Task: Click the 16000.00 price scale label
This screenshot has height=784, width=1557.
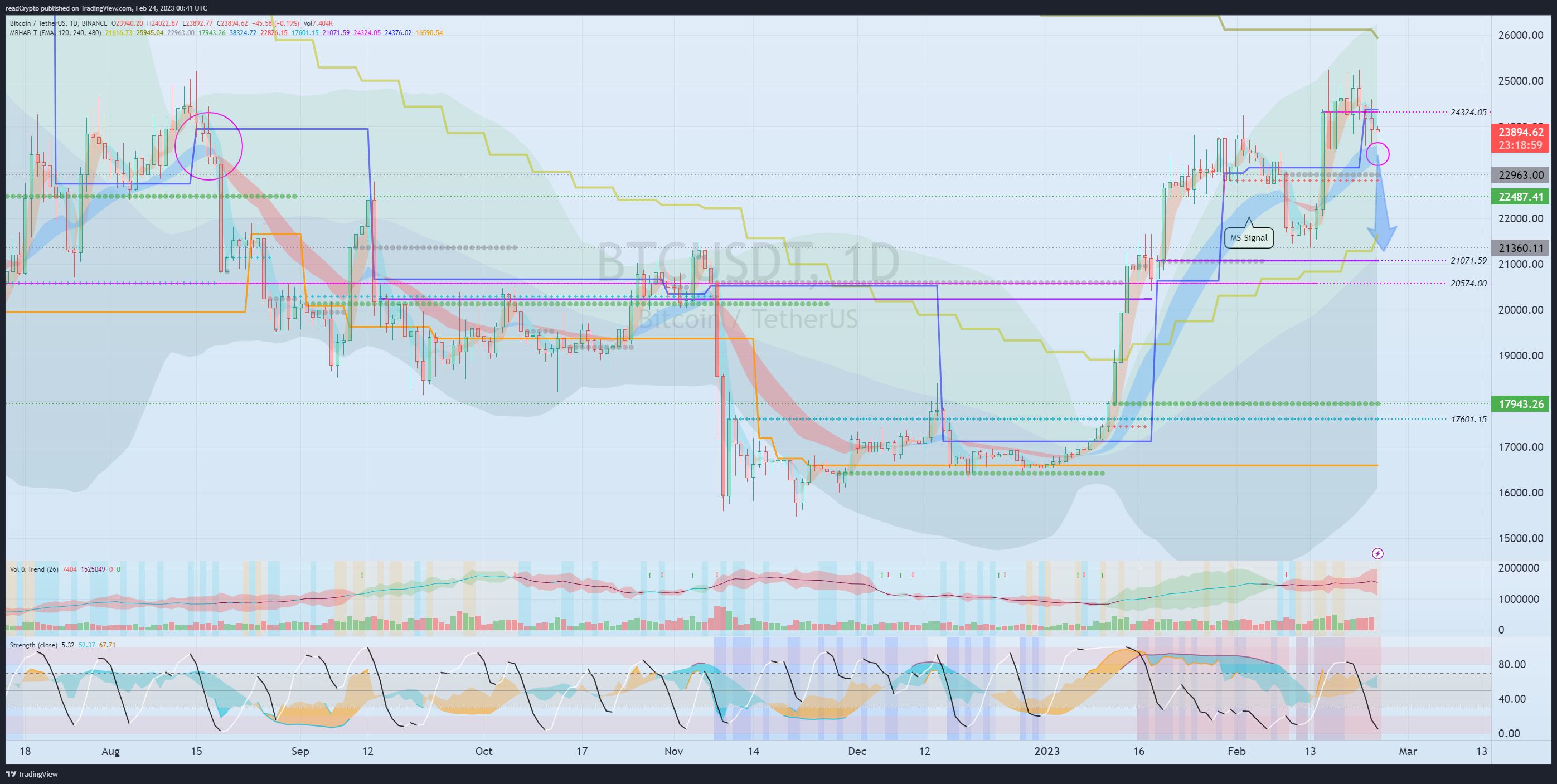Action: point(1521,493)
